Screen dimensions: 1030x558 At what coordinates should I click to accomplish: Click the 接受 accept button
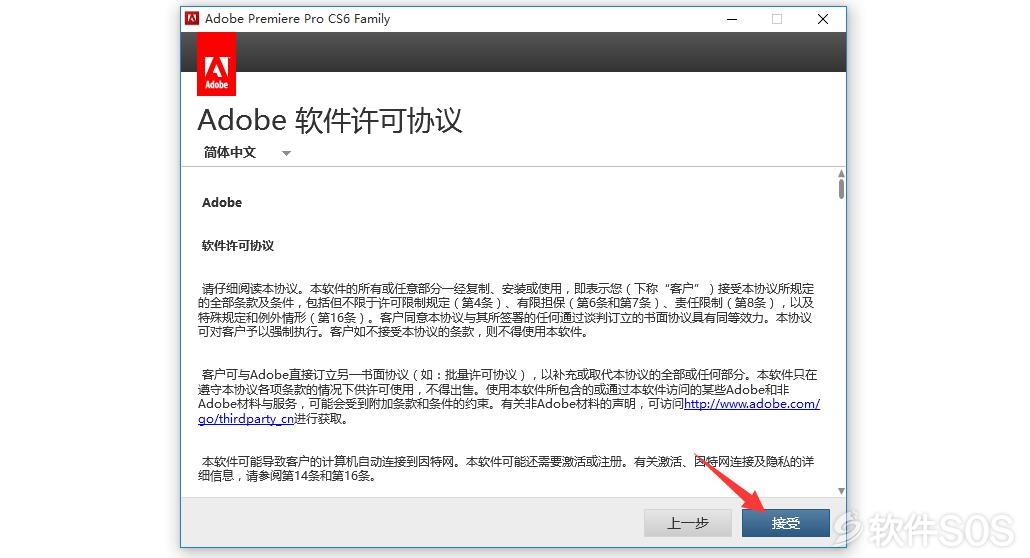tap(786, 523)
